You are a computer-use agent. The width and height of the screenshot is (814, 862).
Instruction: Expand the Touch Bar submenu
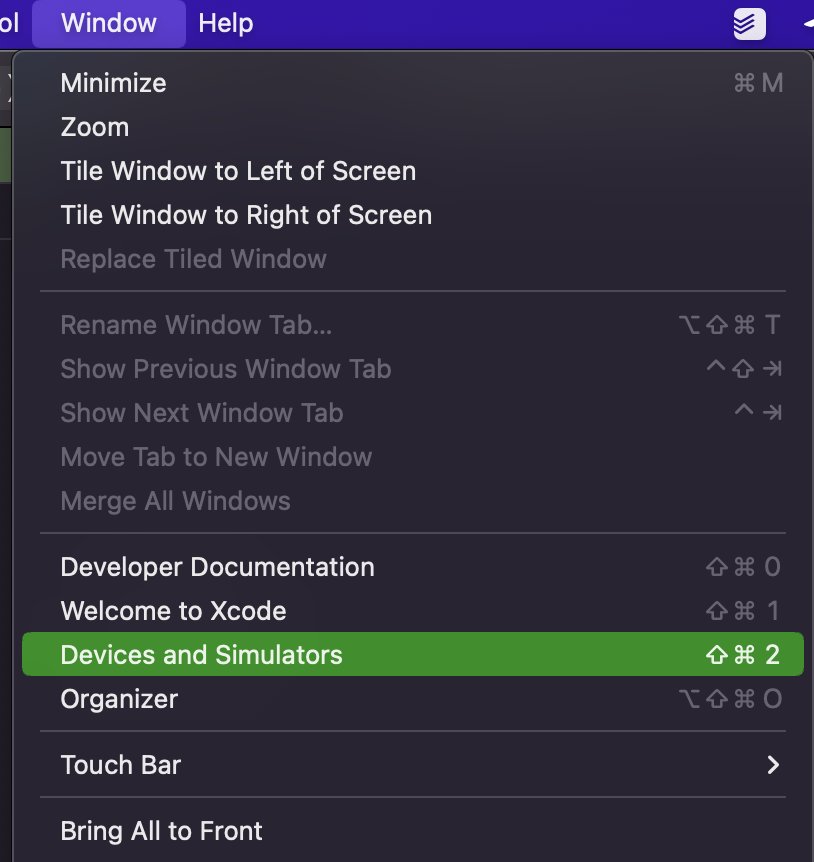[412, 765]
